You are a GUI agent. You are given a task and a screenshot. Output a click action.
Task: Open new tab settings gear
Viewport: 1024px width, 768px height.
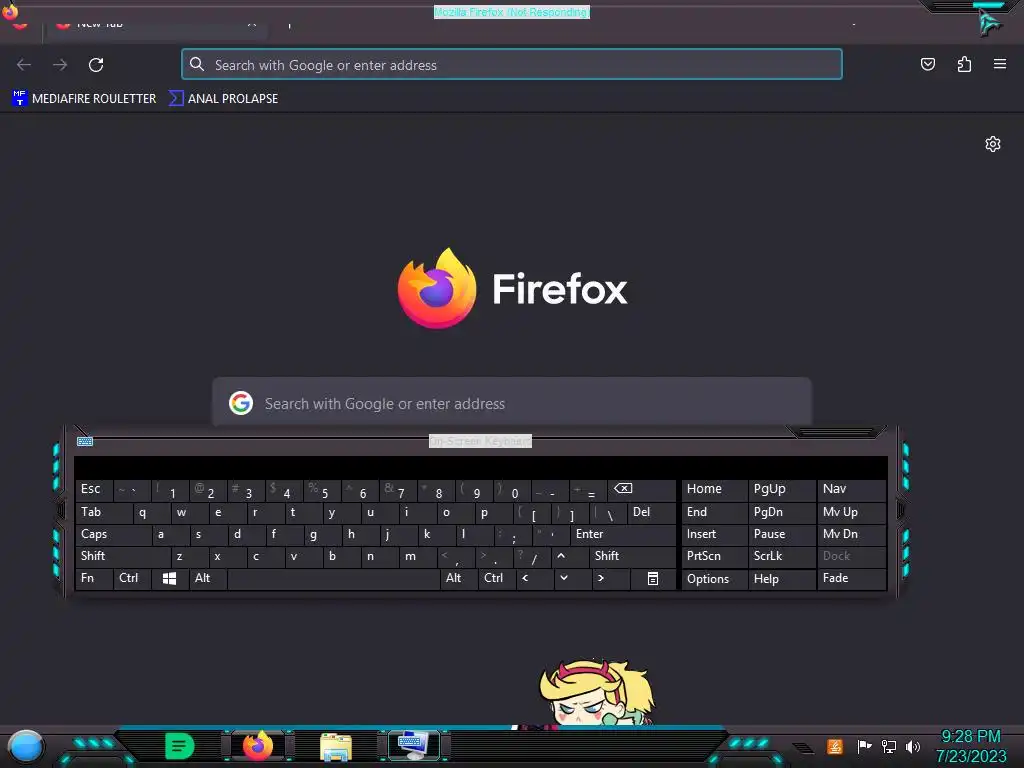tap(993, 144)
